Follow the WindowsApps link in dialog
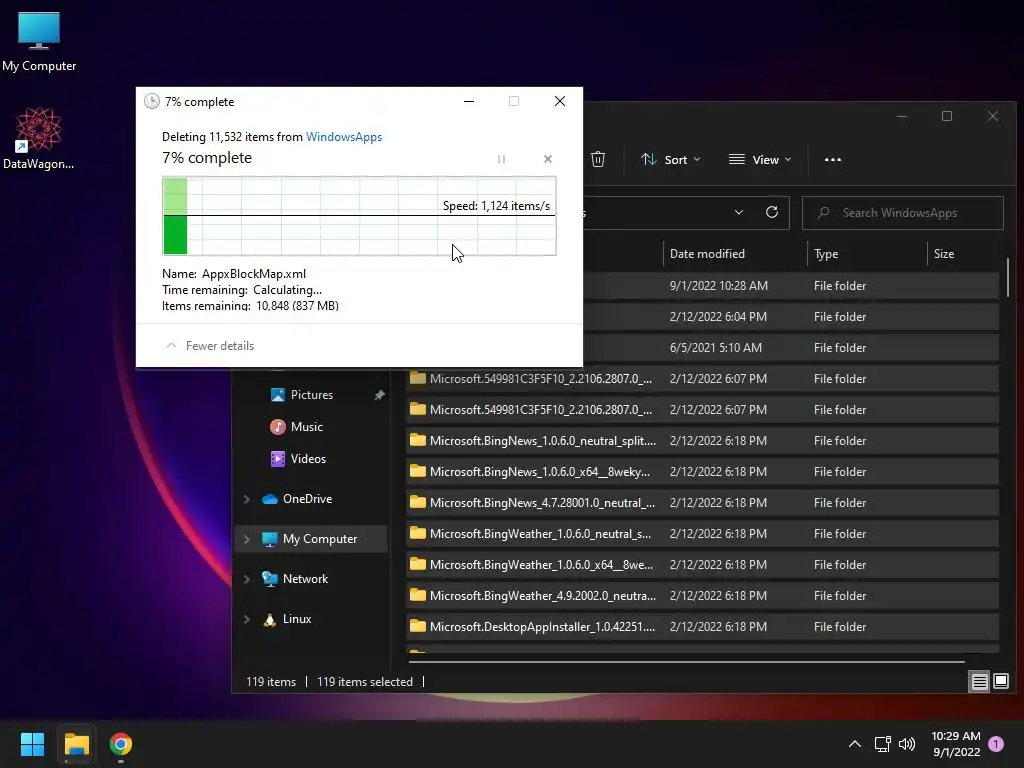Image resolution: width=1024 pixels, height=768 pixels. pos(344,137)
